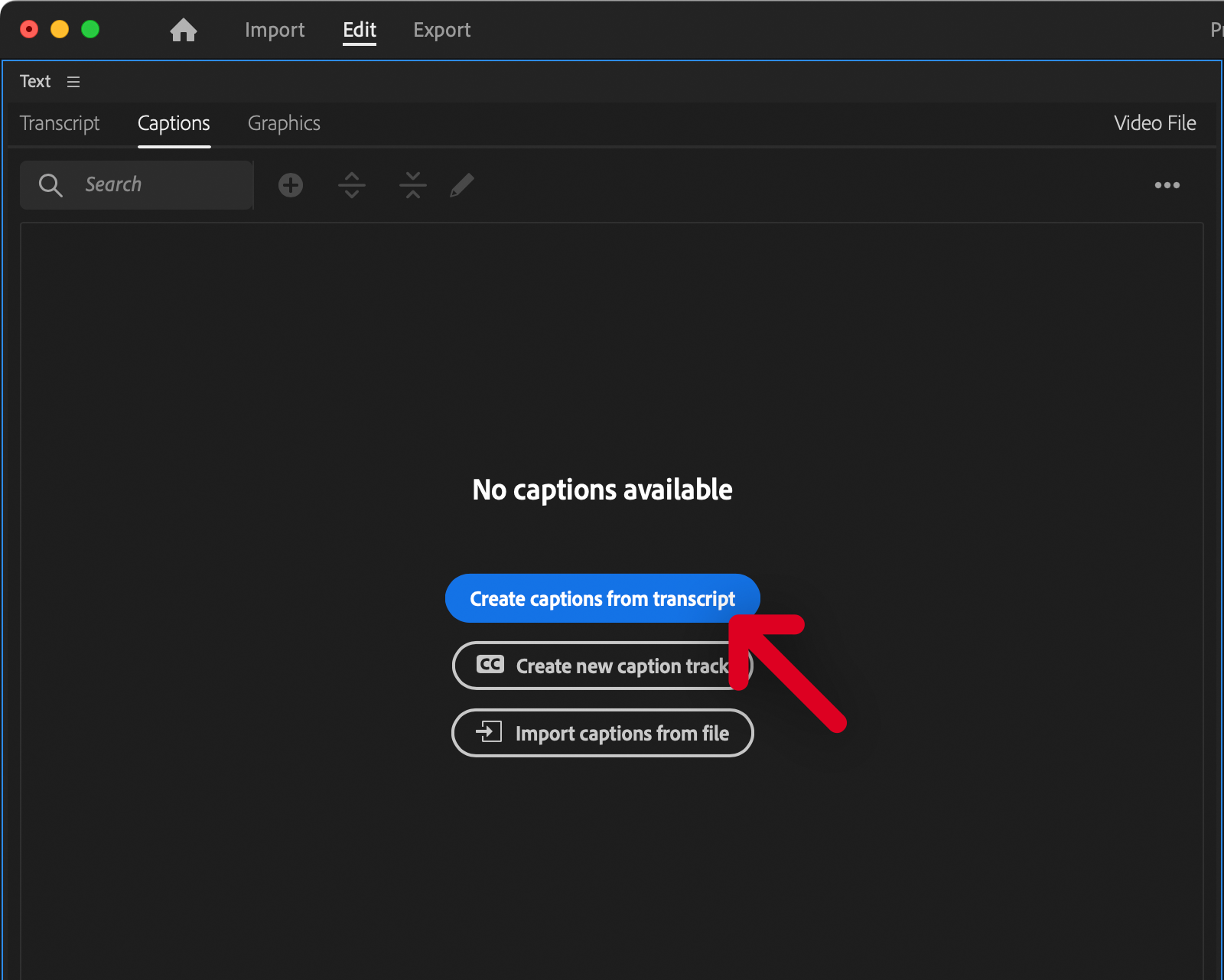Switch to the Graphics tab
Screen dimensions: 1224x980
tap(284, 123)
